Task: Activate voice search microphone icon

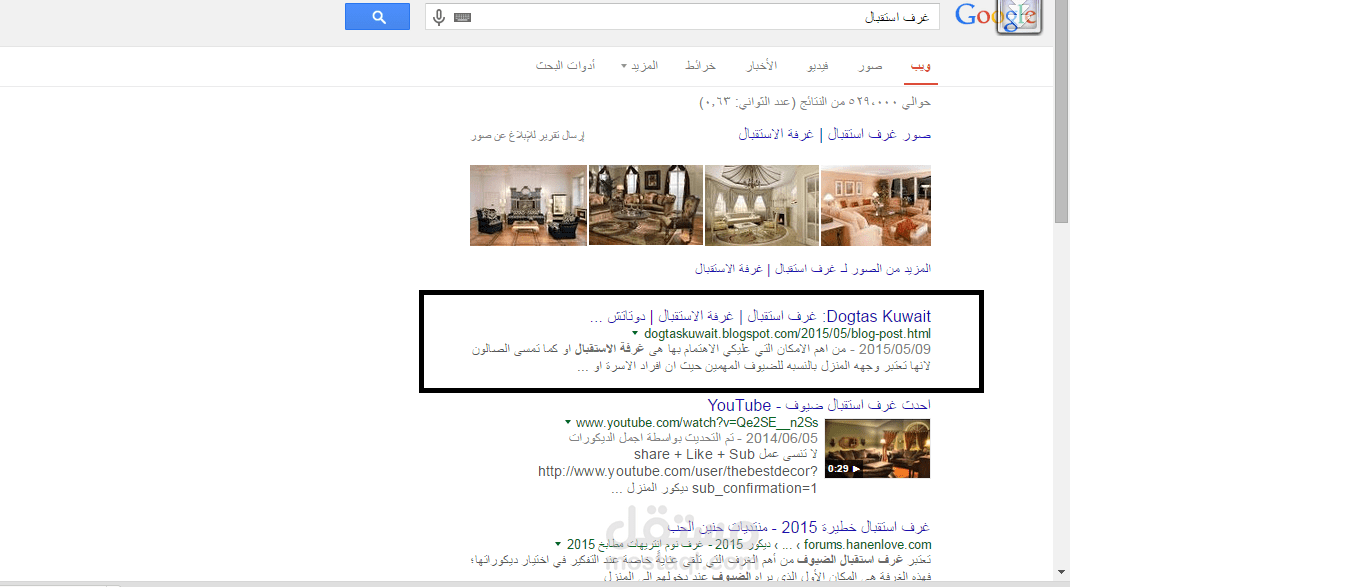Action: 439,17
